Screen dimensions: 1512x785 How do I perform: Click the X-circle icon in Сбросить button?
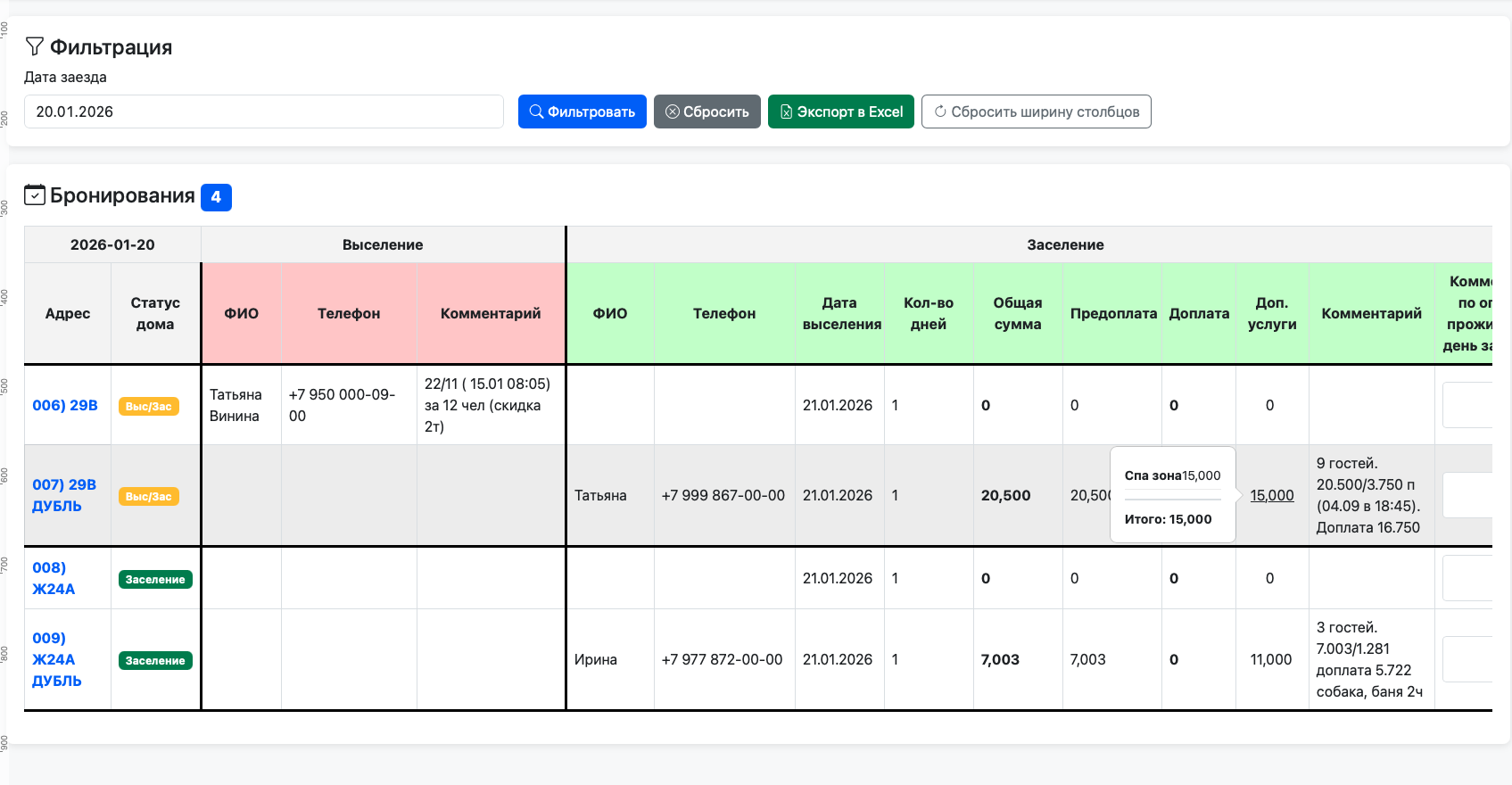pyautogui.click(x=673, y=112)
